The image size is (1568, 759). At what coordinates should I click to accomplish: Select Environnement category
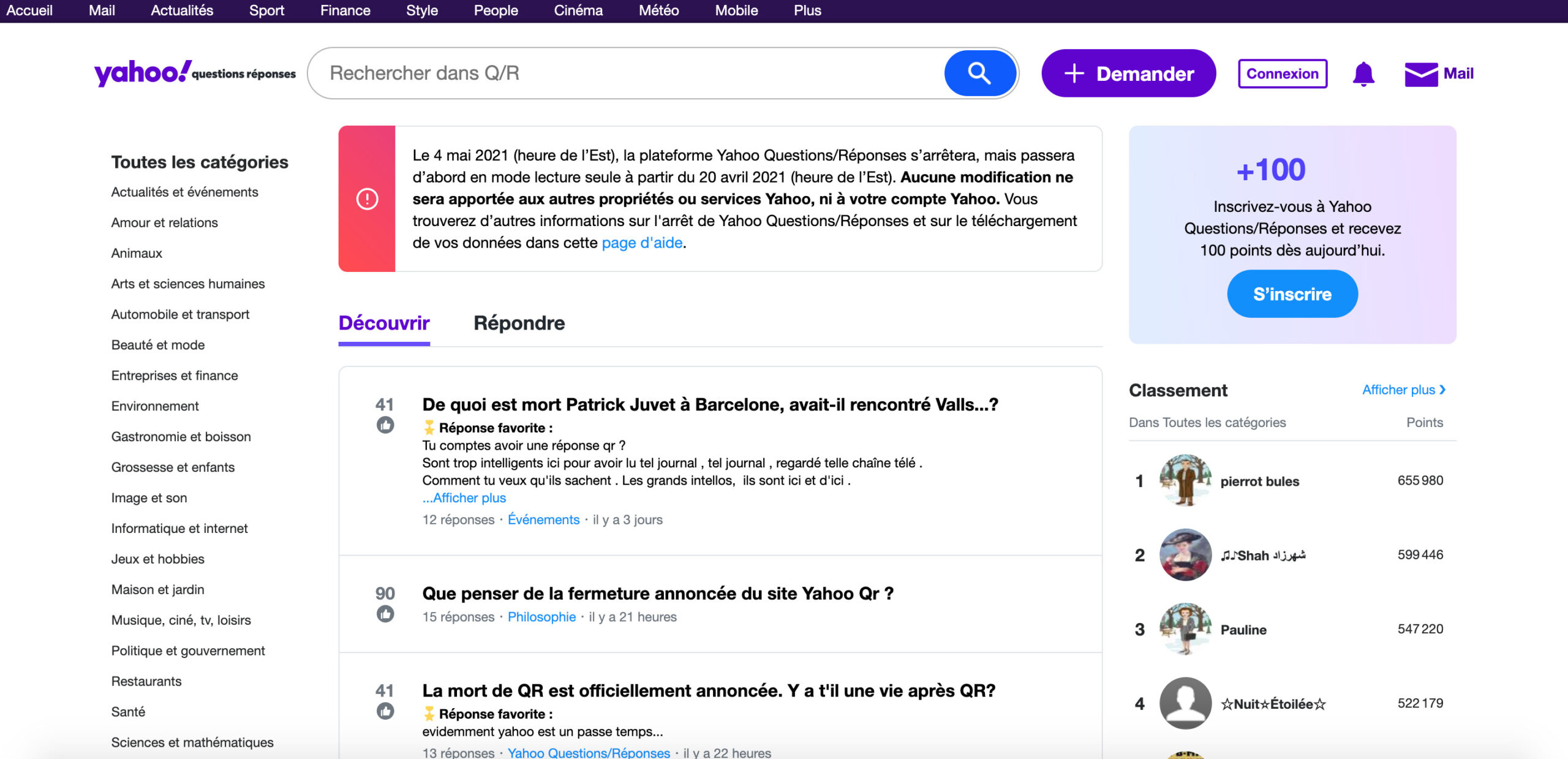155,406
